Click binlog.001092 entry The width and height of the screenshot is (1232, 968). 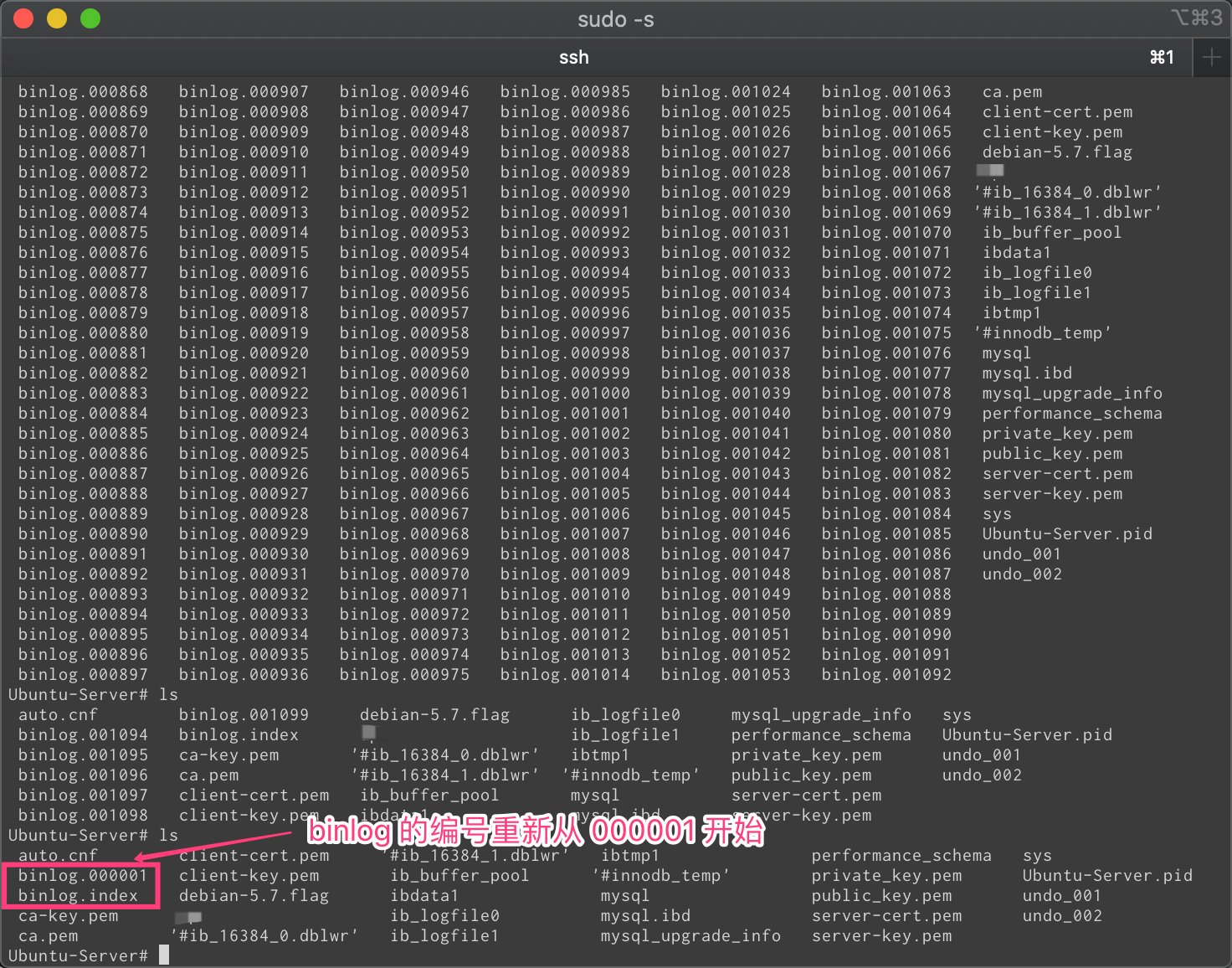click(x=886, y=674)
